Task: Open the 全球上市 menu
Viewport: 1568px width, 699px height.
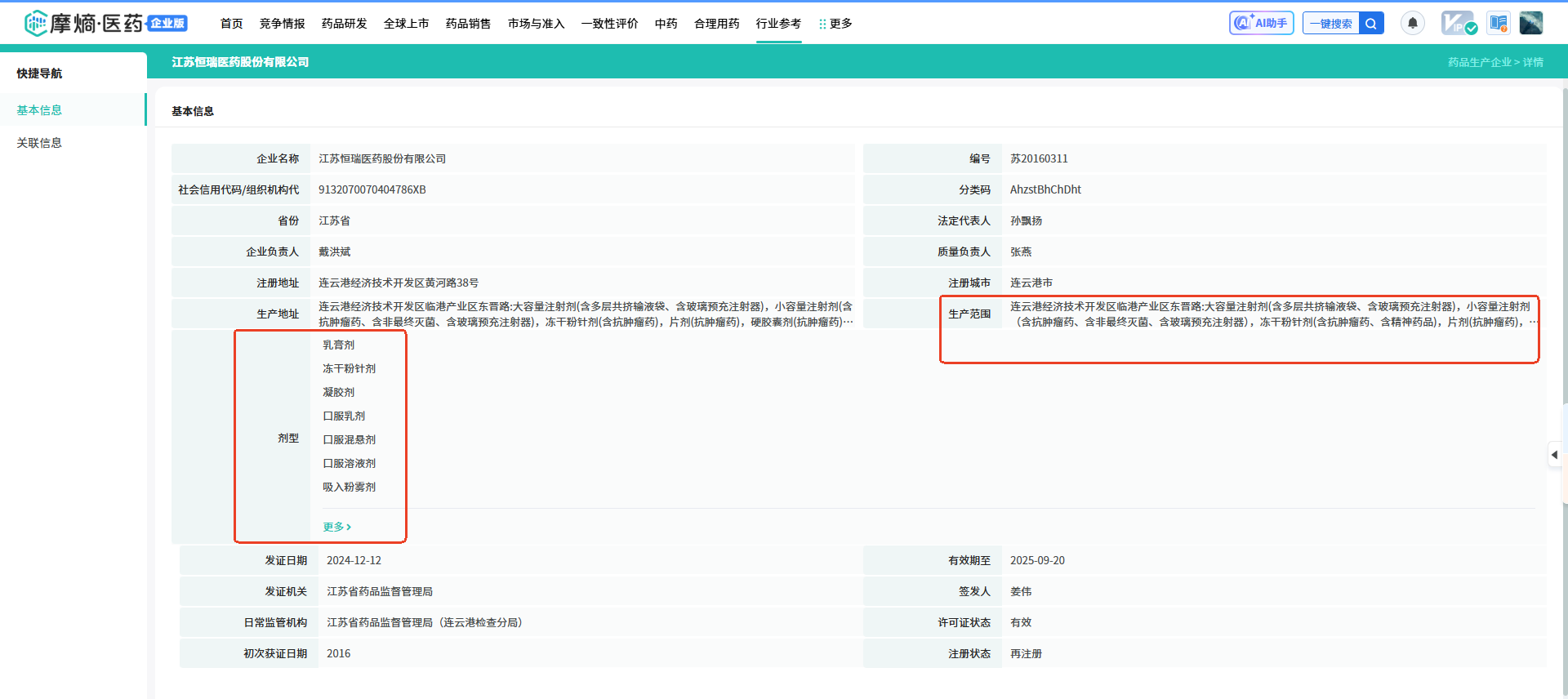Action: [x=407, y=24]
